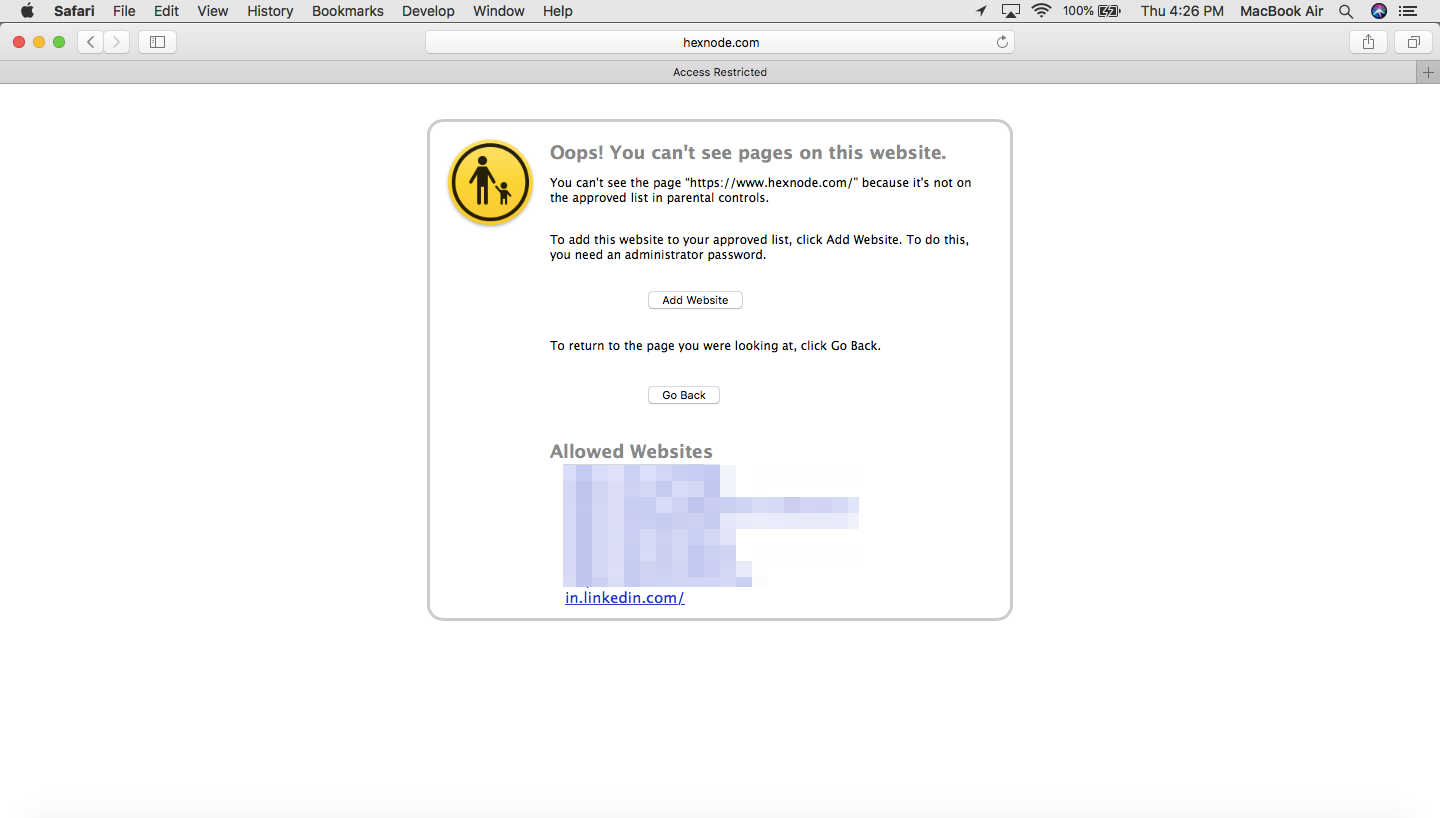Reload the page using refresh icon
Image resolution: width=1440 pixels, height=818 pixels.
tap(1002, 42)
